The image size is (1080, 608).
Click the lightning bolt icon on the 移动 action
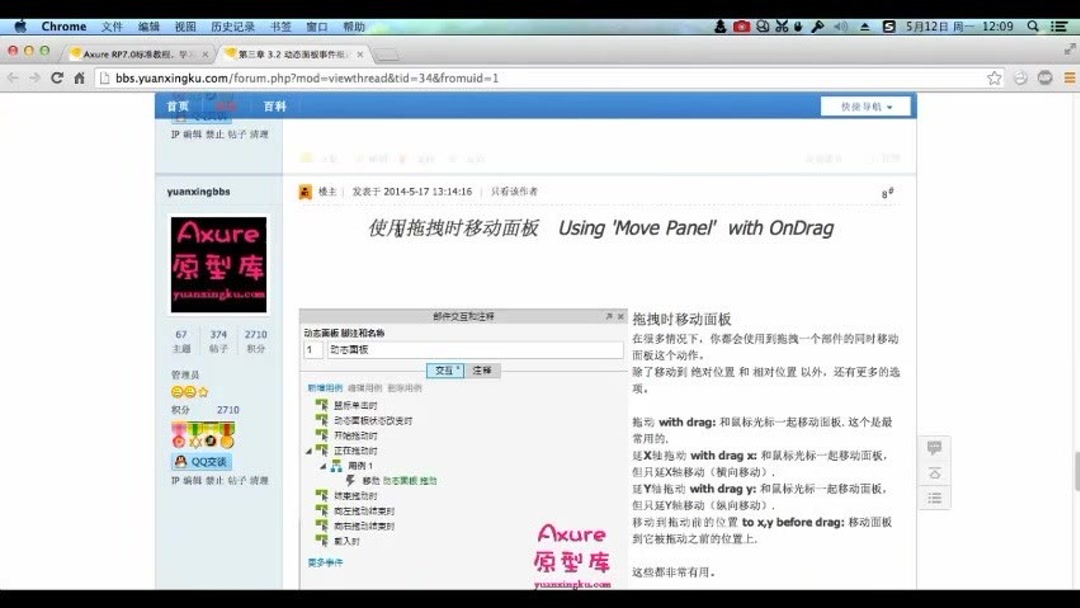pyautogui.click(x=350, y=479)
